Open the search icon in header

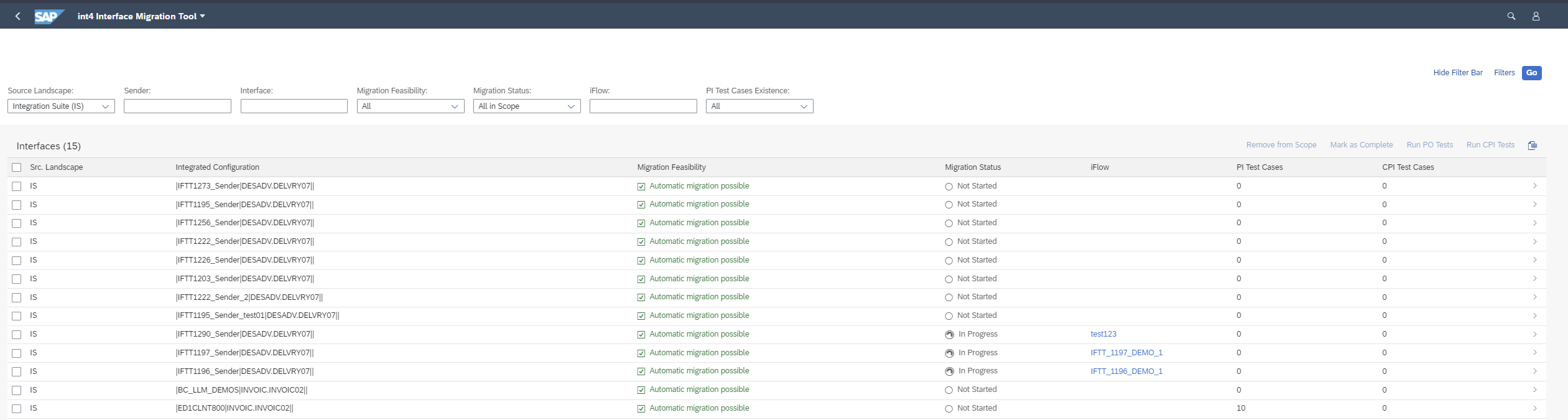(x=1511, y=16)
